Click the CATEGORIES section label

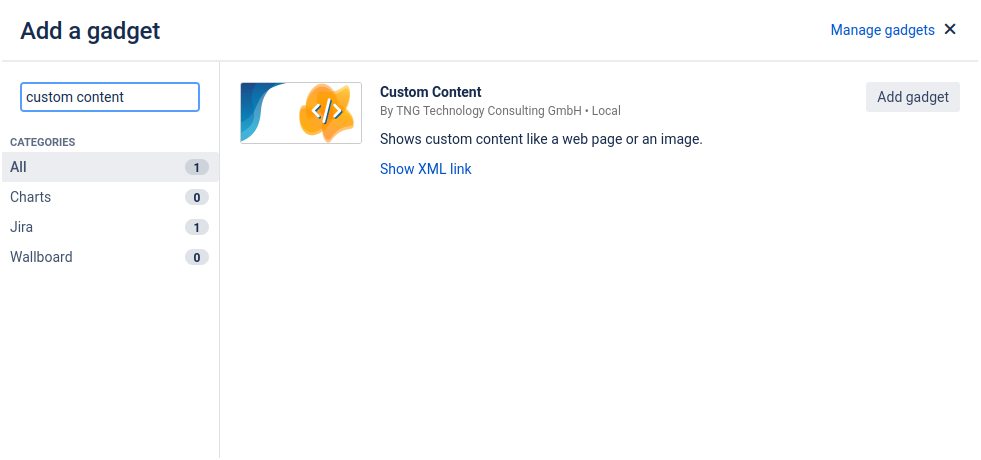[43, 142]
